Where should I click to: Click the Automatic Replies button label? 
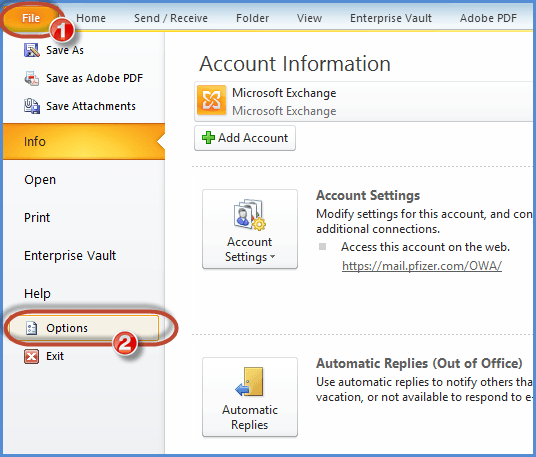250,417
